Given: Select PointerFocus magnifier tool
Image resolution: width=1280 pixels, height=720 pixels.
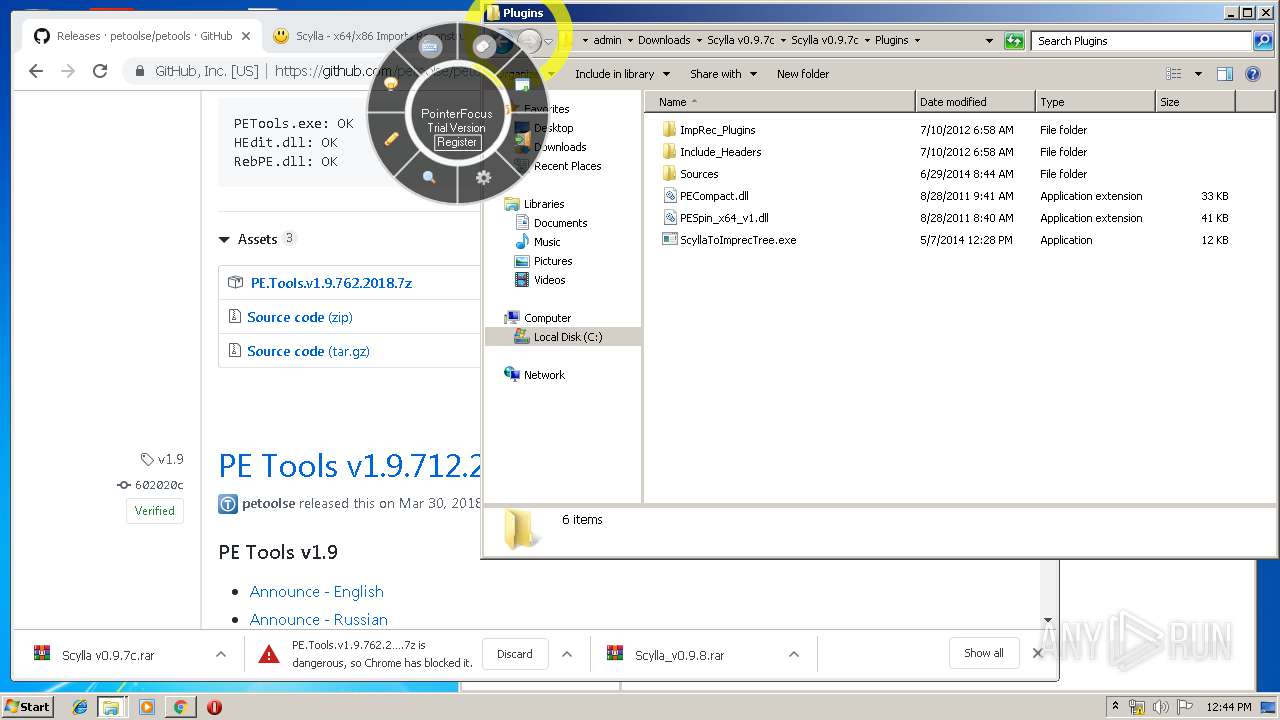Looking at the screenshot, I should tap(429, 177).
